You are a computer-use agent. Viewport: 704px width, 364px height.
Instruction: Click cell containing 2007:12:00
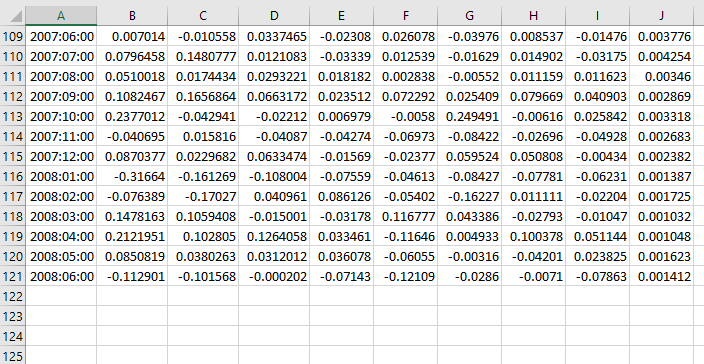click(61, 156)
